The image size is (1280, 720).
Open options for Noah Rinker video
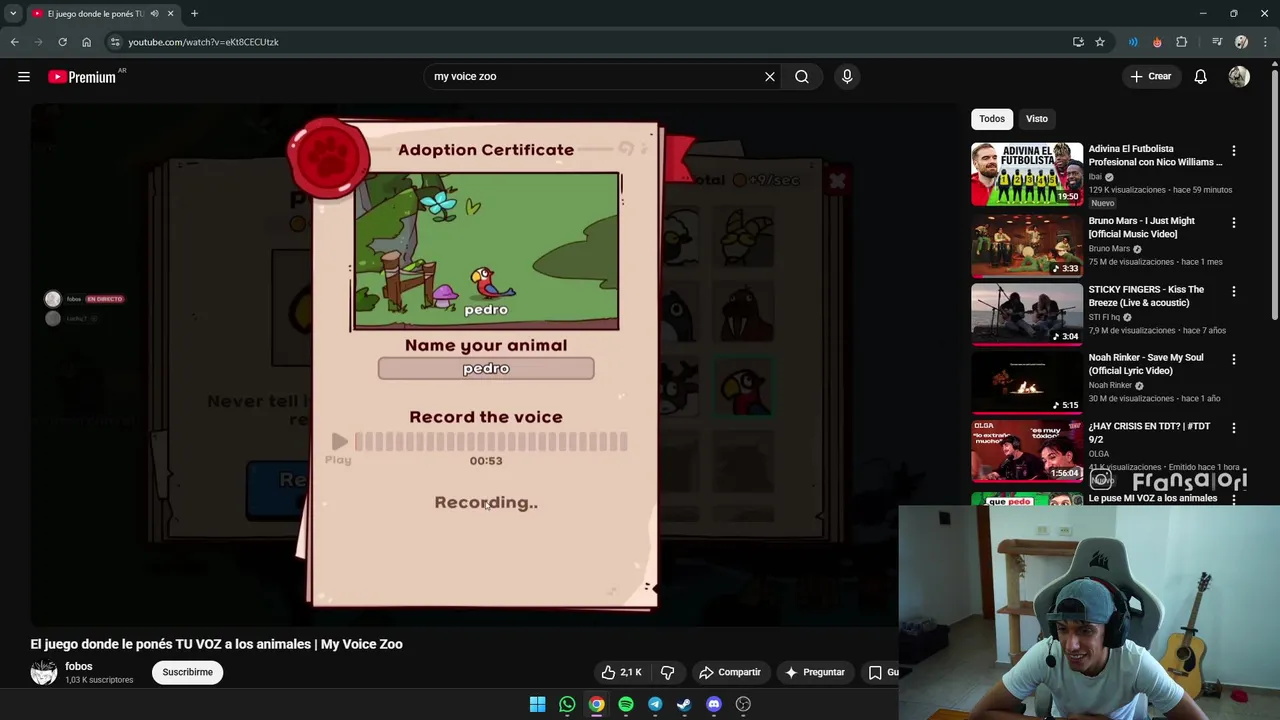tap(1233, 359)
